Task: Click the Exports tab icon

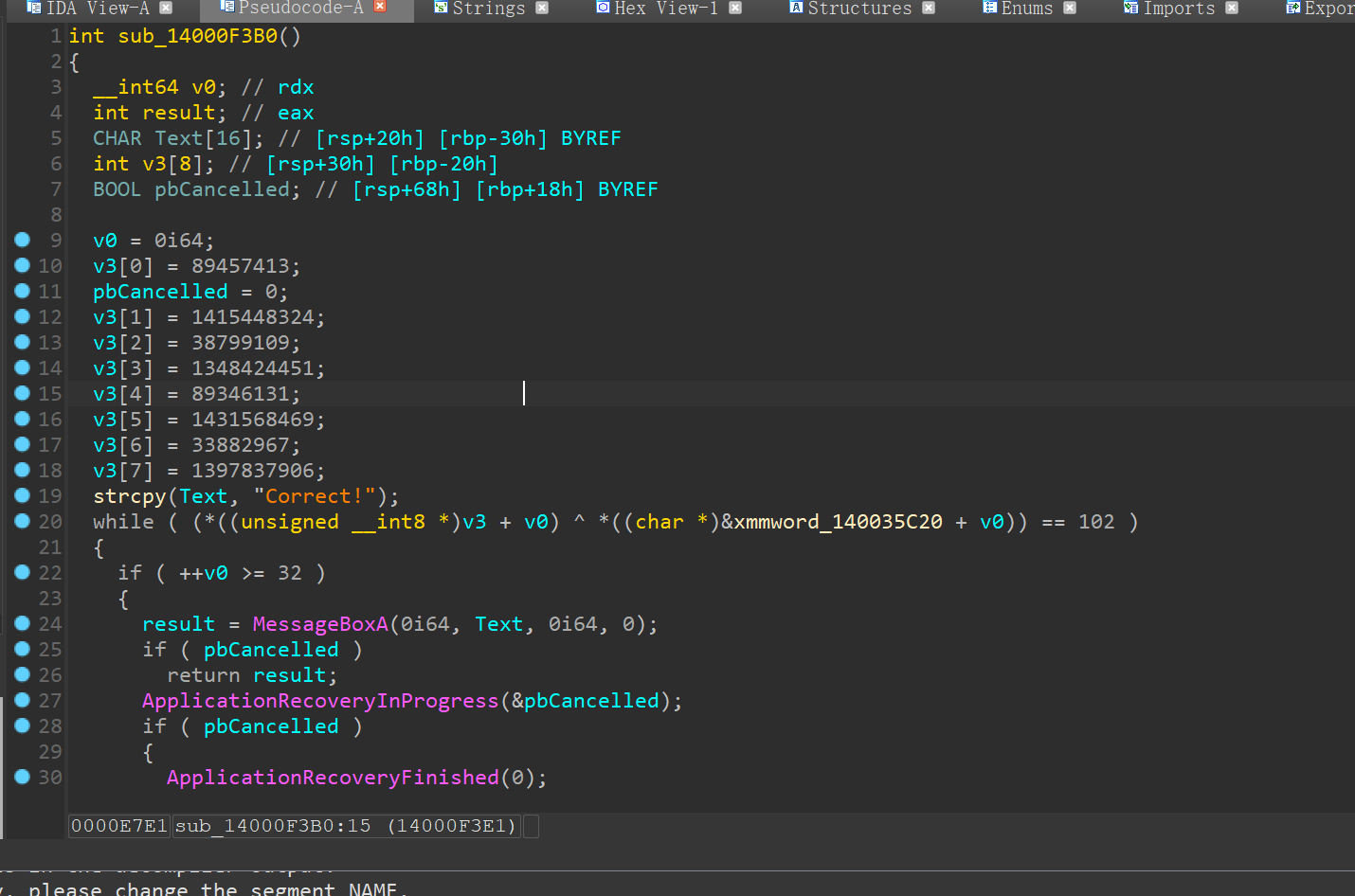Action: 1292,8
